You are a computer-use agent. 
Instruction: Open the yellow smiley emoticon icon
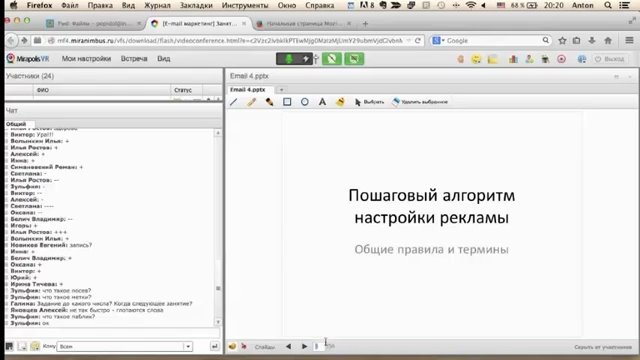click(476, 59)
